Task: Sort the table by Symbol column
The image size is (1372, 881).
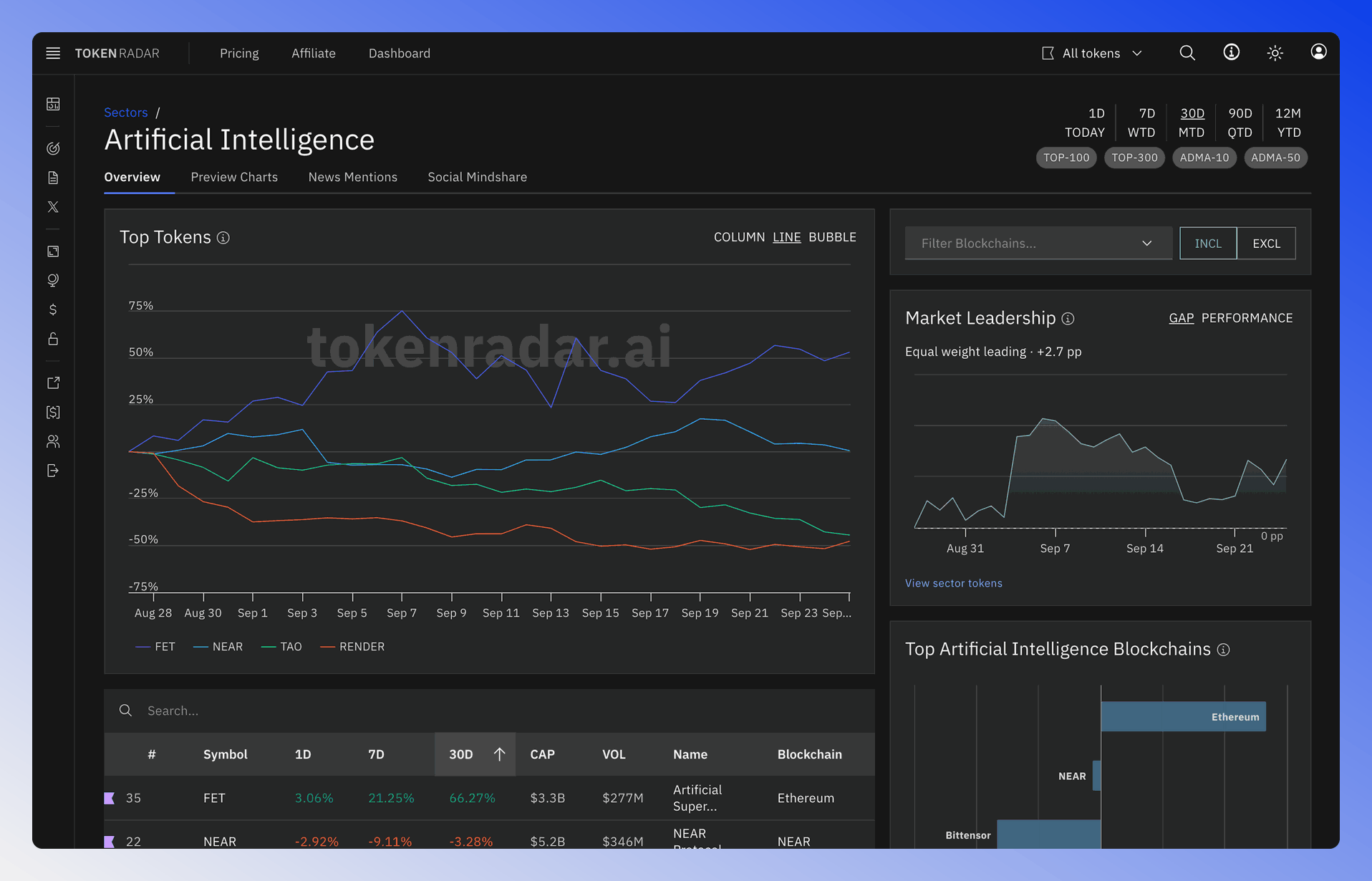Action: 225,754
